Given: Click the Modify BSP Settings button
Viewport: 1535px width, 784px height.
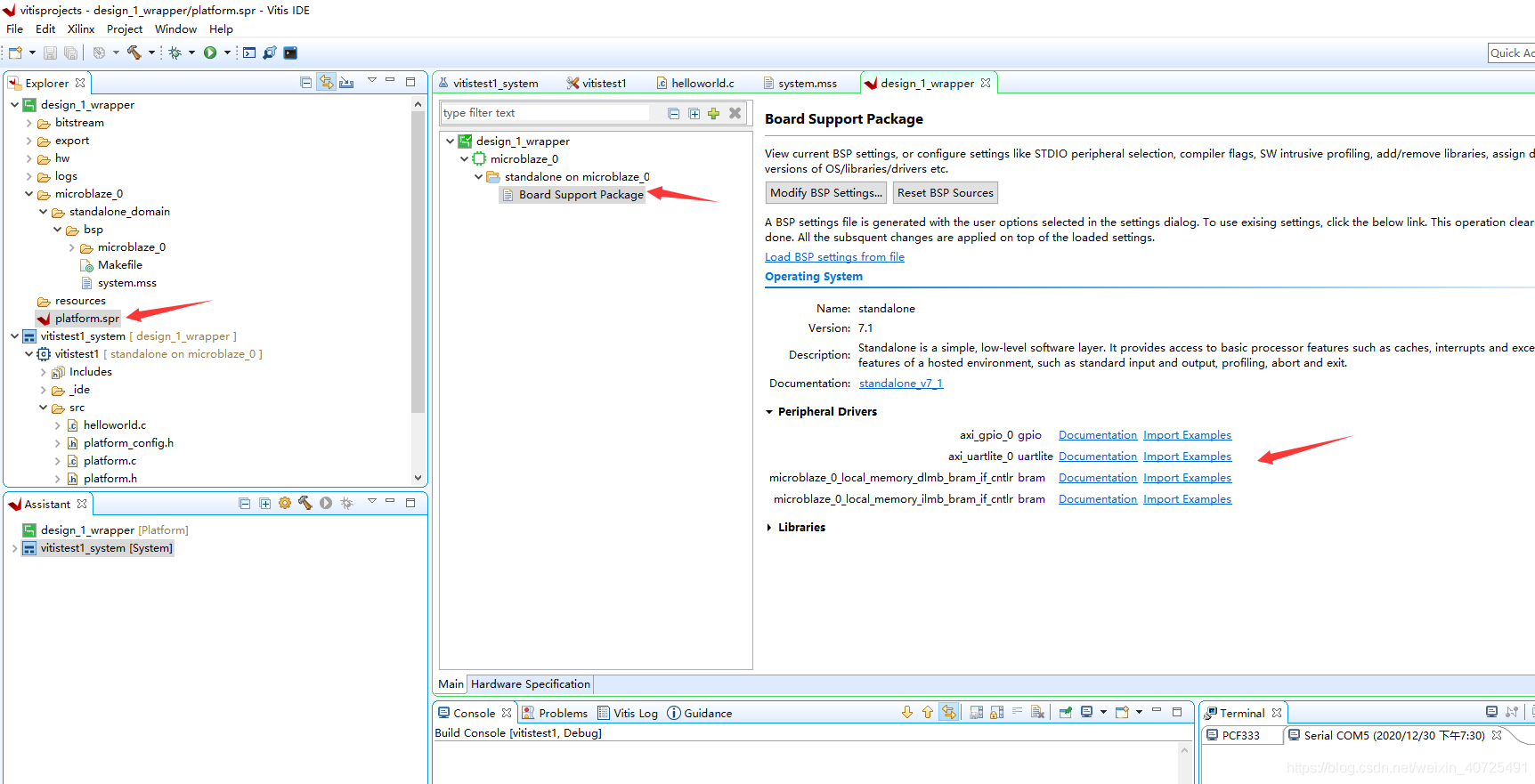Looking at the screenshot, I should pyautogui.click(x=826, y=193).
